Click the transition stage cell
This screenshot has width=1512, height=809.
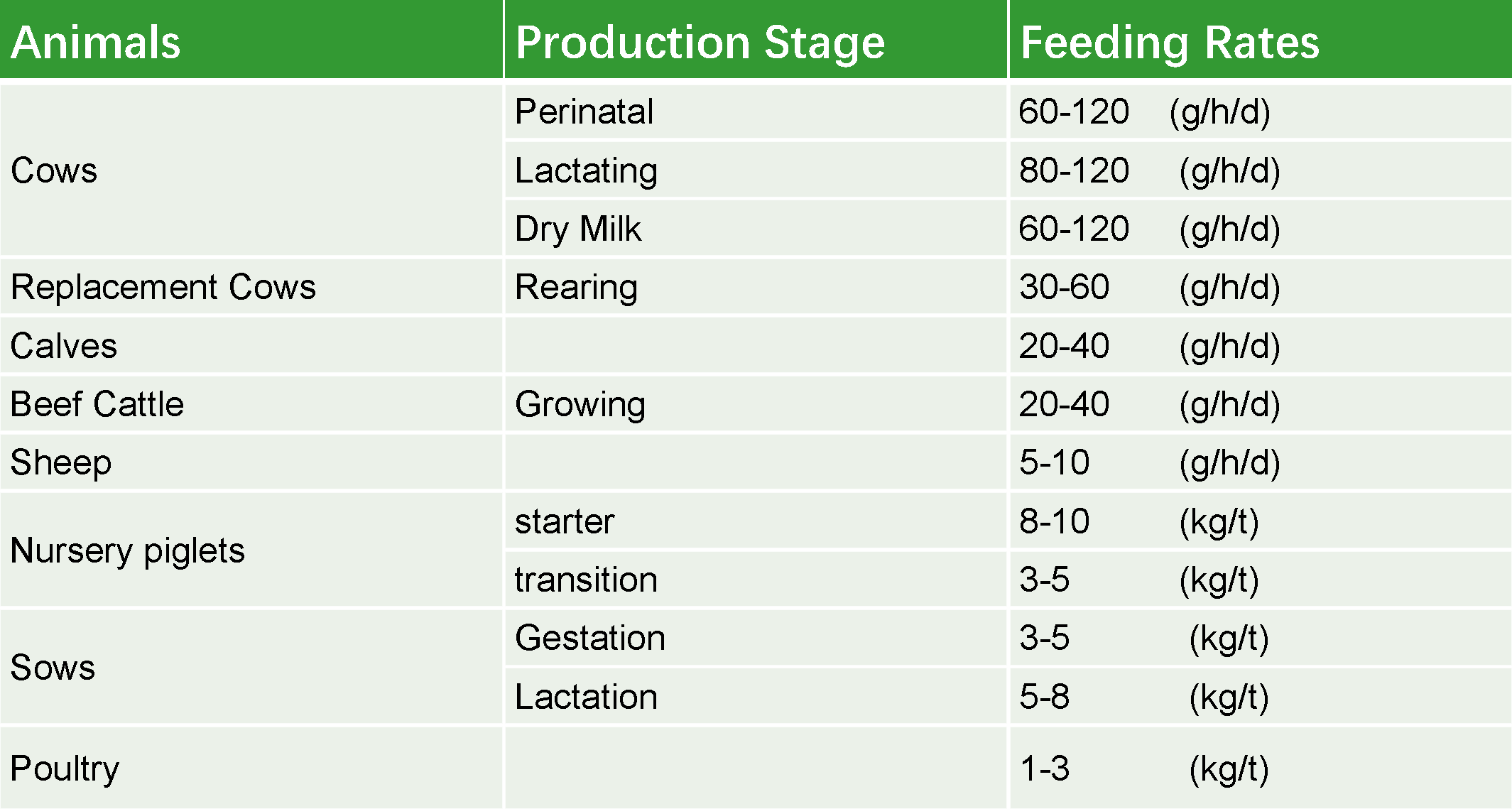click(756, 580)
